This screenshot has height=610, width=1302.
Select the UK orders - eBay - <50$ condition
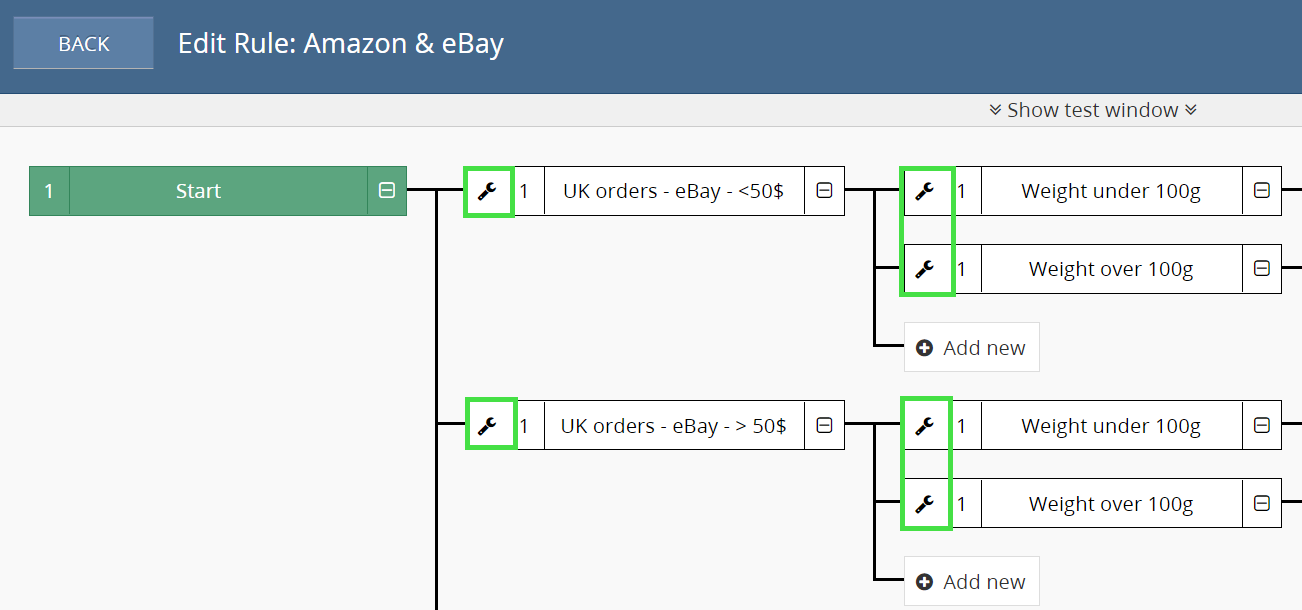click(x=673, y=191)
